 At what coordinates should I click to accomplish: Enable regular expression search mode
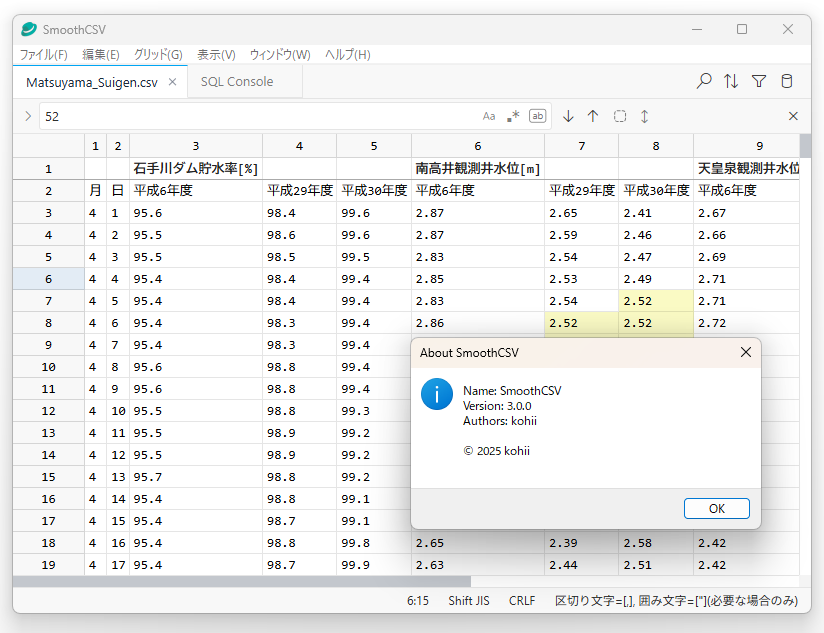[513, 116]
